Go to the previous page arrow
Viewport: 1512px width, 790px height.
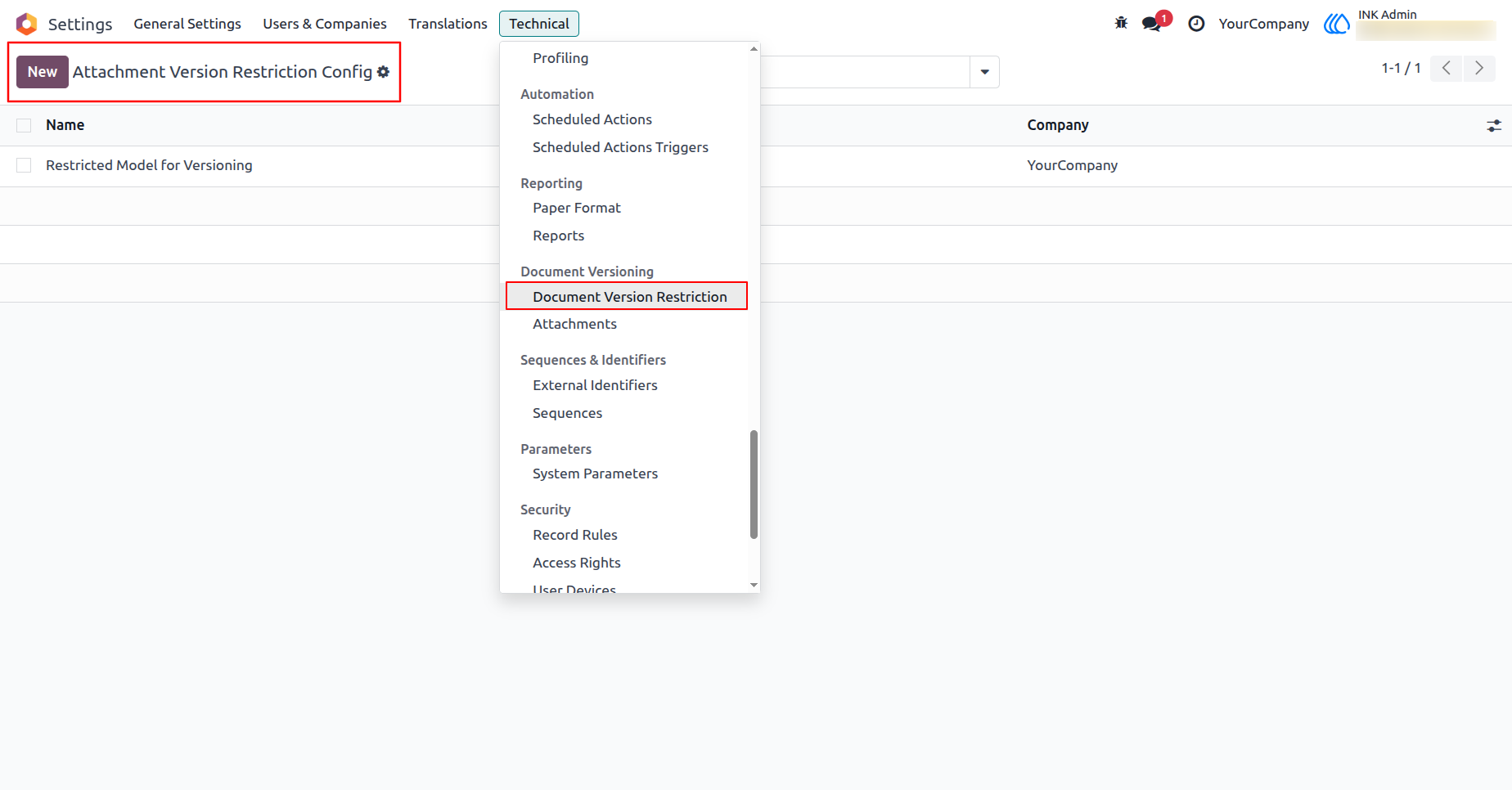coord(1447,68)
